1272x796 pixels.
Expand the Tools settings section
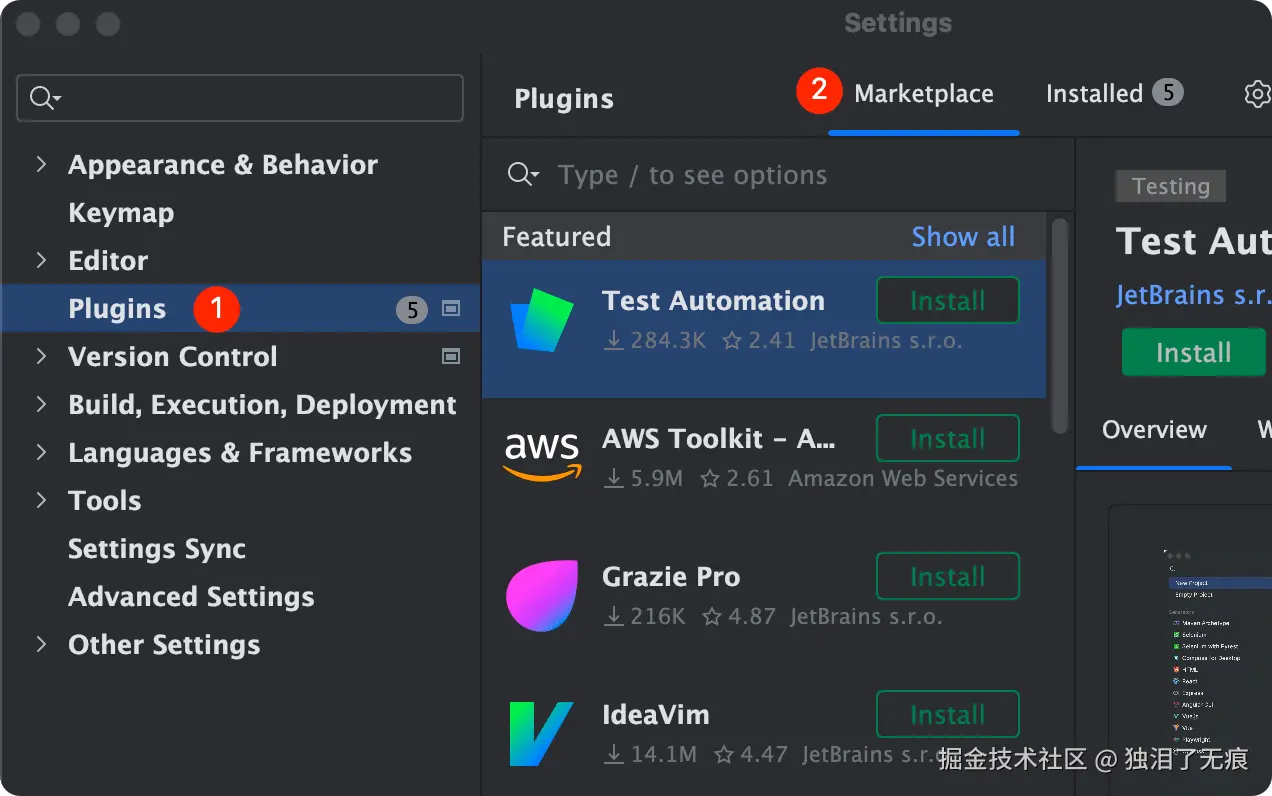click(x=41, y=500)
